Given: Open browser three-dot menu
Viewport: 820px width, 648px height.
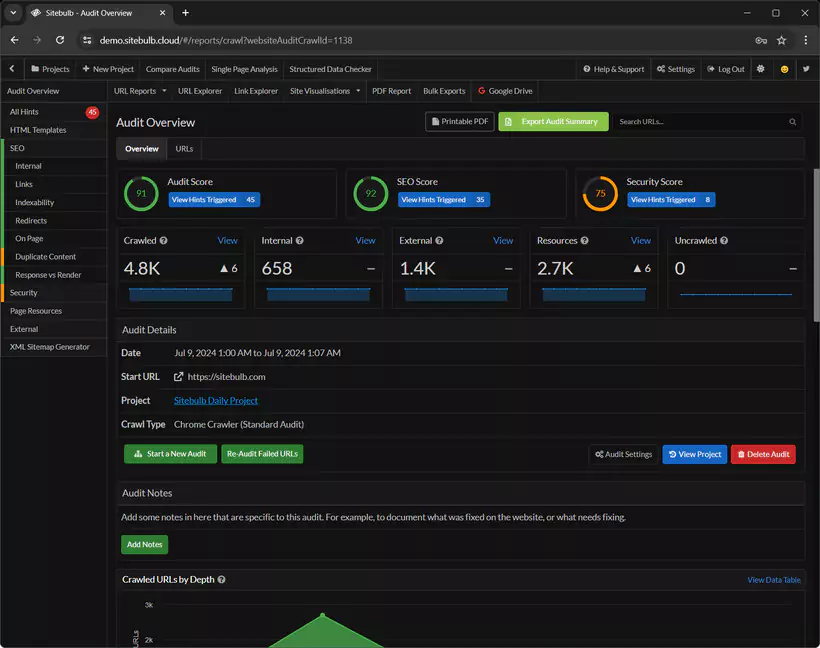Looking at the screenshot, I should pos(805,40).
